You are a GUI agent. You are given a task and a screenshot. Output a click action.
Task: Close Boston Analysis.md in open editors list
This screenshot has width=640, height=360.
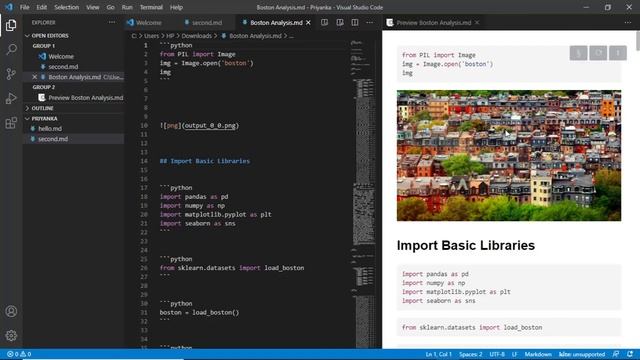[35, 77]
